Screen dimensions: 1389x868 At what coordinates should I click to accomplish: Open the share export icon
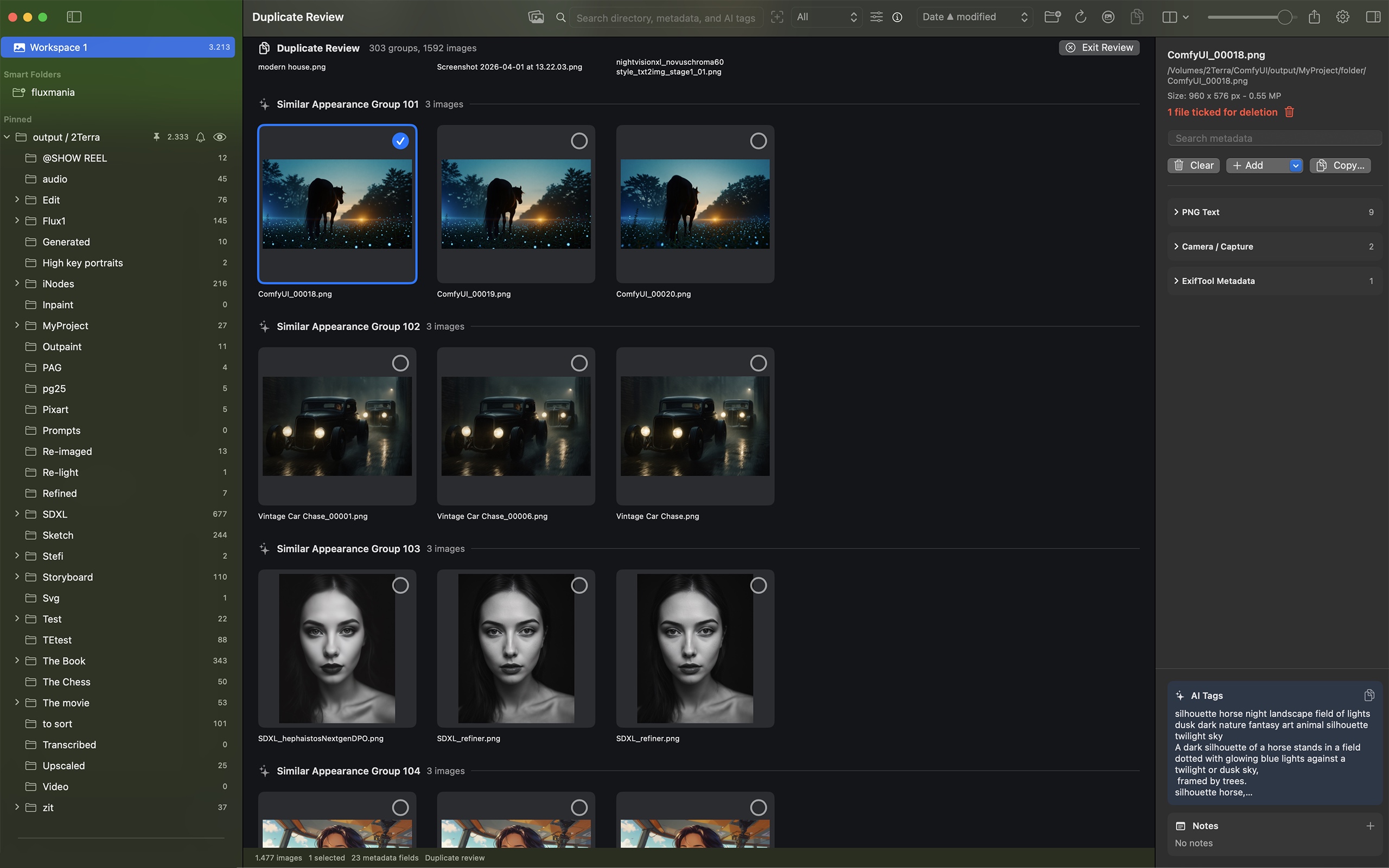(x=1314, y=17)
